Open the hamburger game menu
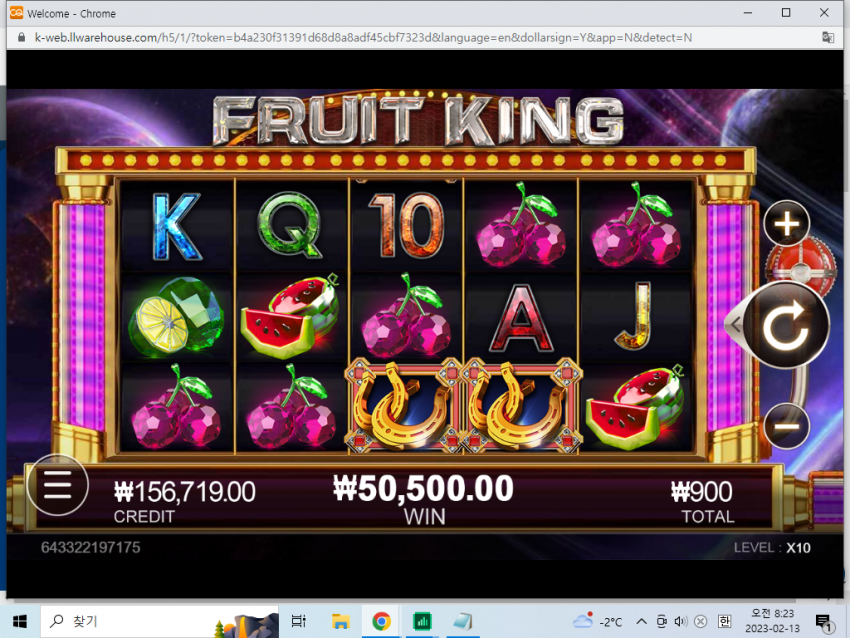This screenshot has width=850, height=638. click(x=57, y=485)
